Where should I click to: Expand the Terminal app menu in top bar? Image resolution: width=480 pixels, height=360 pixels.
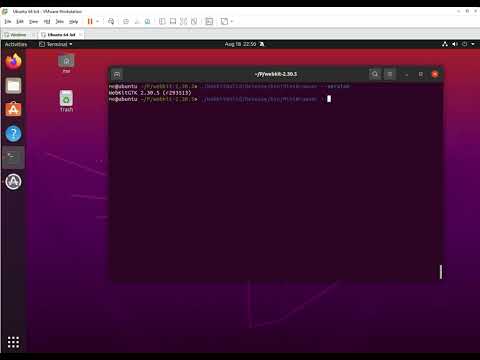[56, 44]
